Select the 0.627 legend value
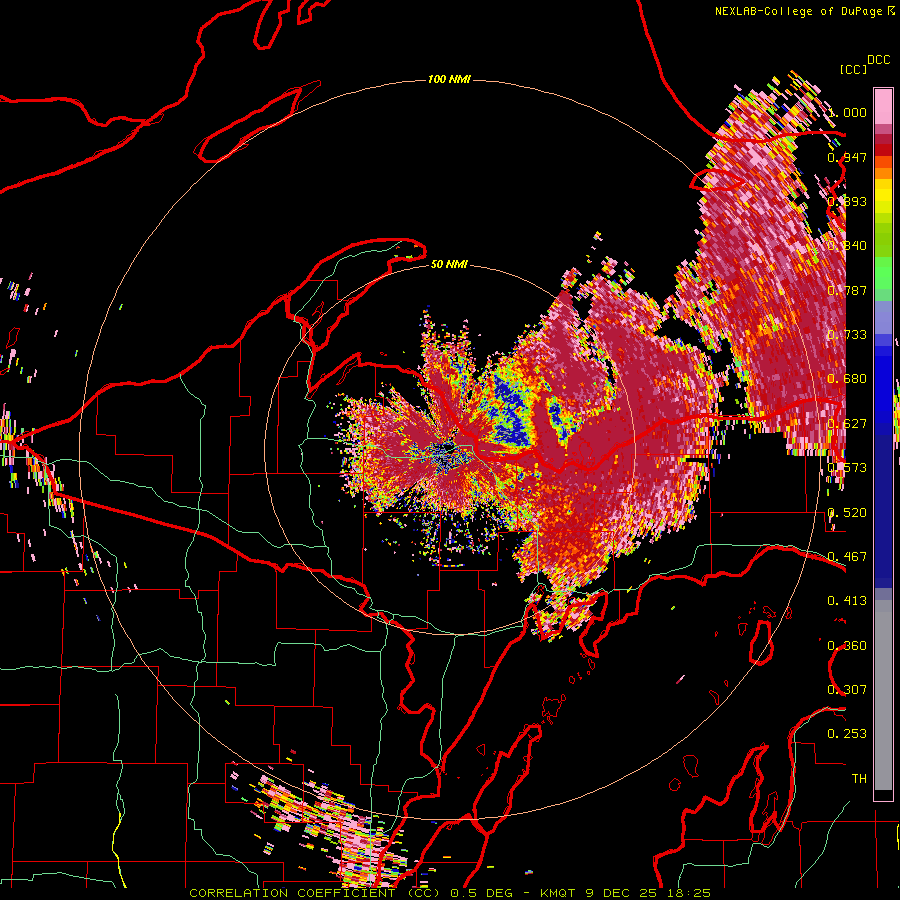900x900 pixels. point(847,424)
